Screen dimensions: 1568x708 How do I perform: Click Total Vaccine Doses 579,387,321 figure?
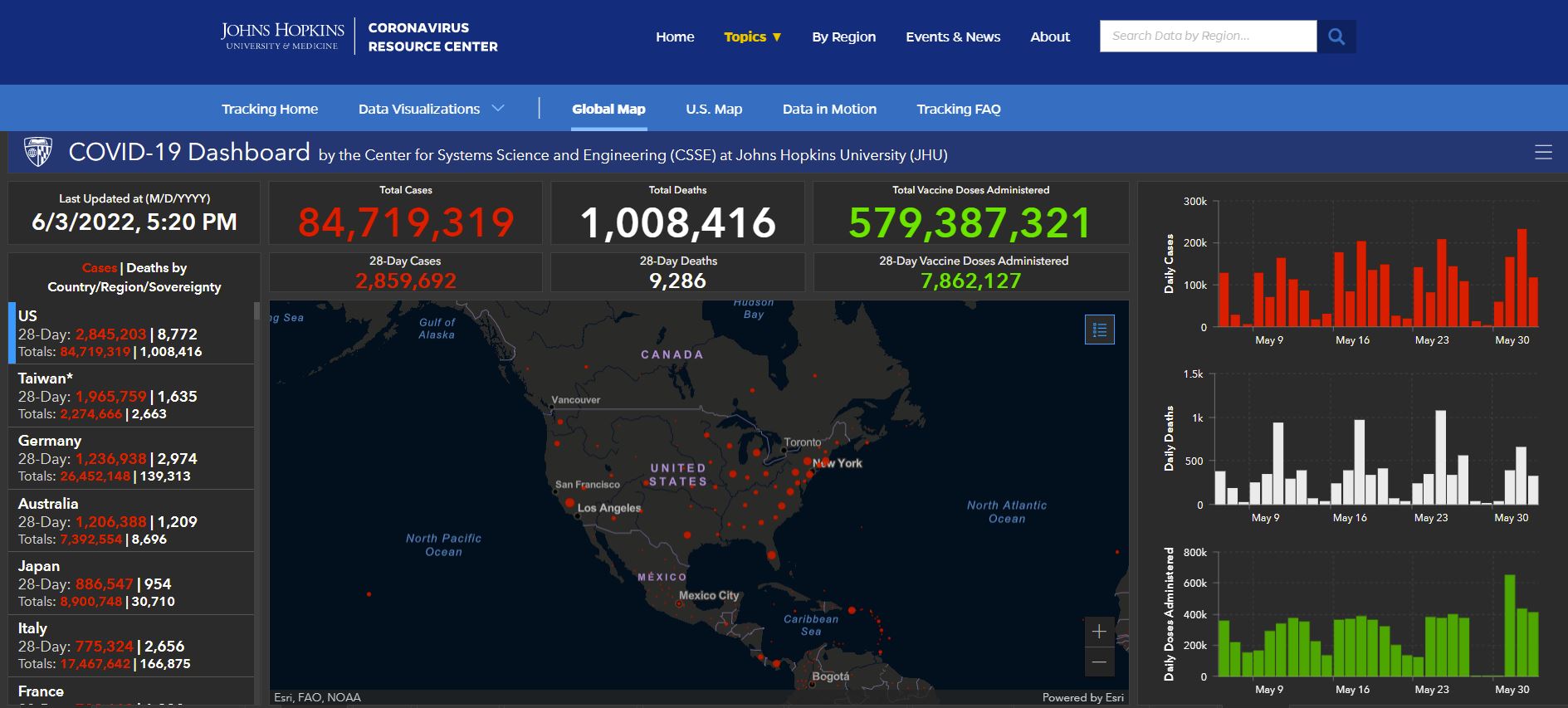970,222
